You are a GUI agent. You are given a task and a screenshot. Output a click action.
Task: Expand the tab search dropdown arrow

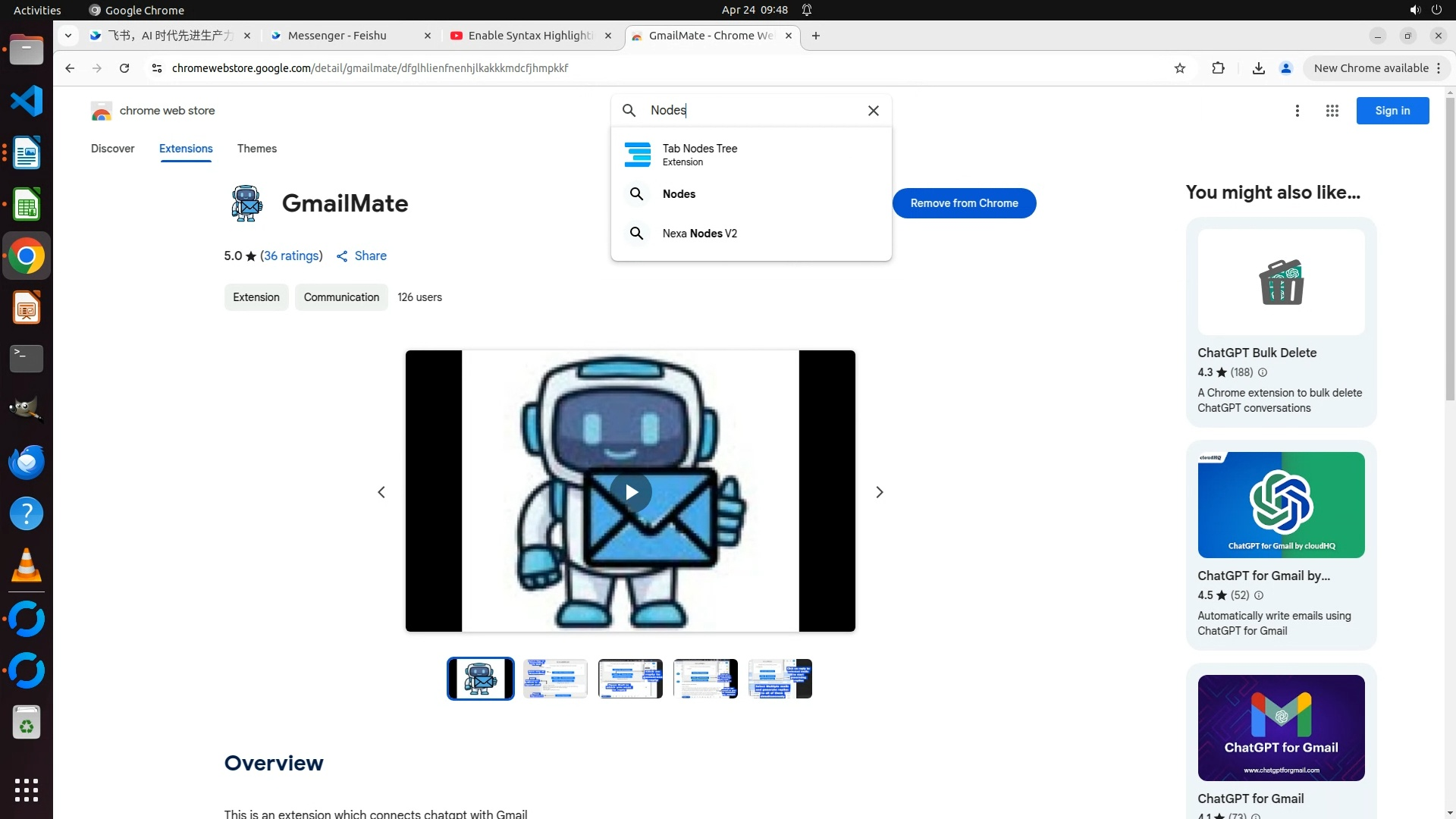click(68, 36)
